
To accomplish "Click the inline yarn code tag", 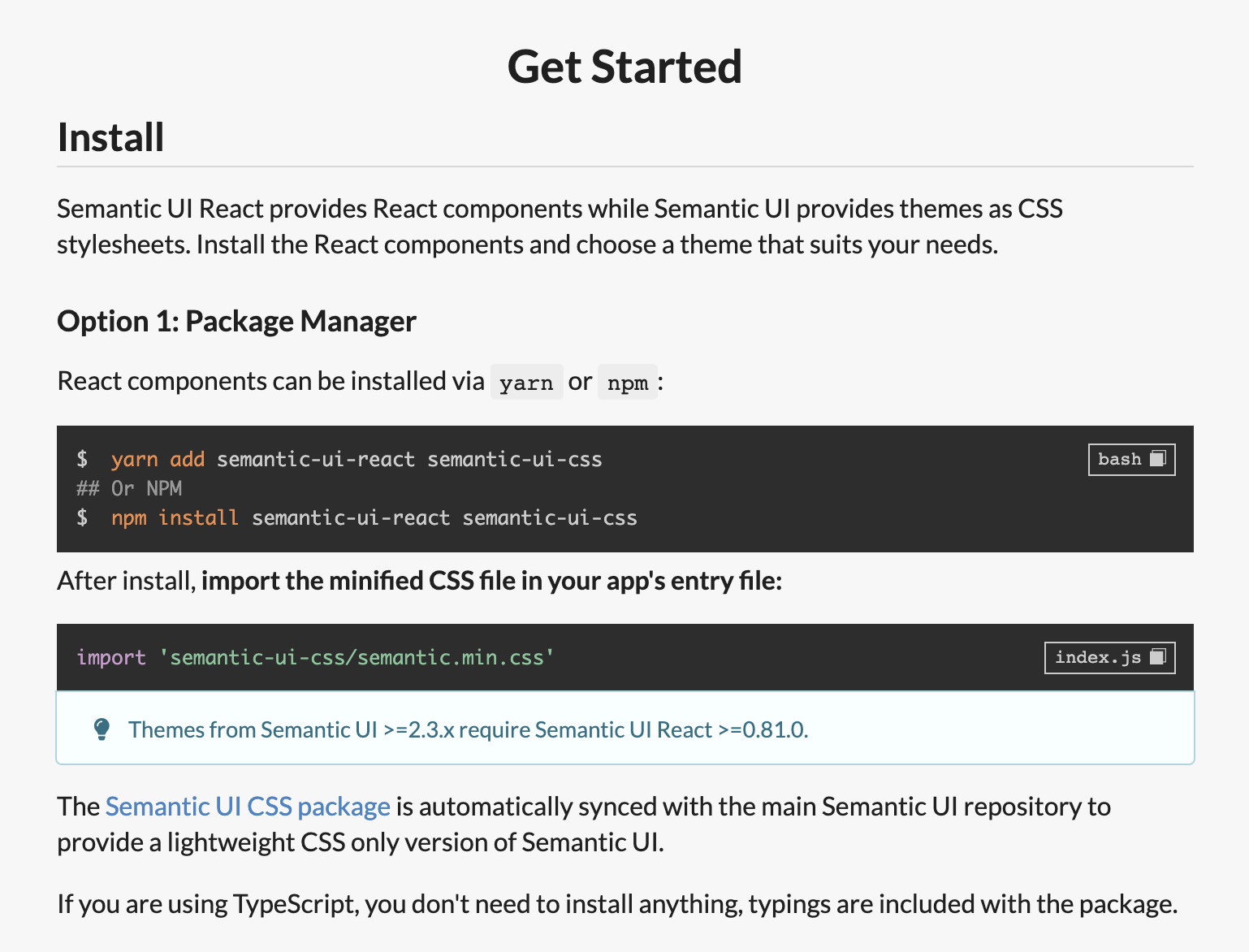I will 526,383.
